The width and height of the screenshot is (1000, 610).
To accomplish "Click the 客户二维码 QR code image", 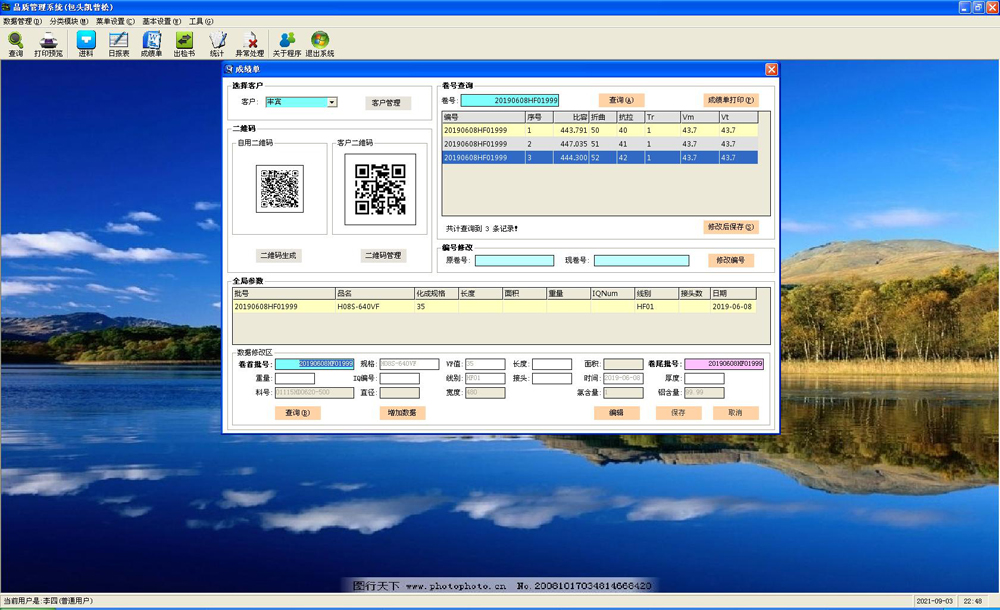I will pyautogui.click(x=380, y=190).
